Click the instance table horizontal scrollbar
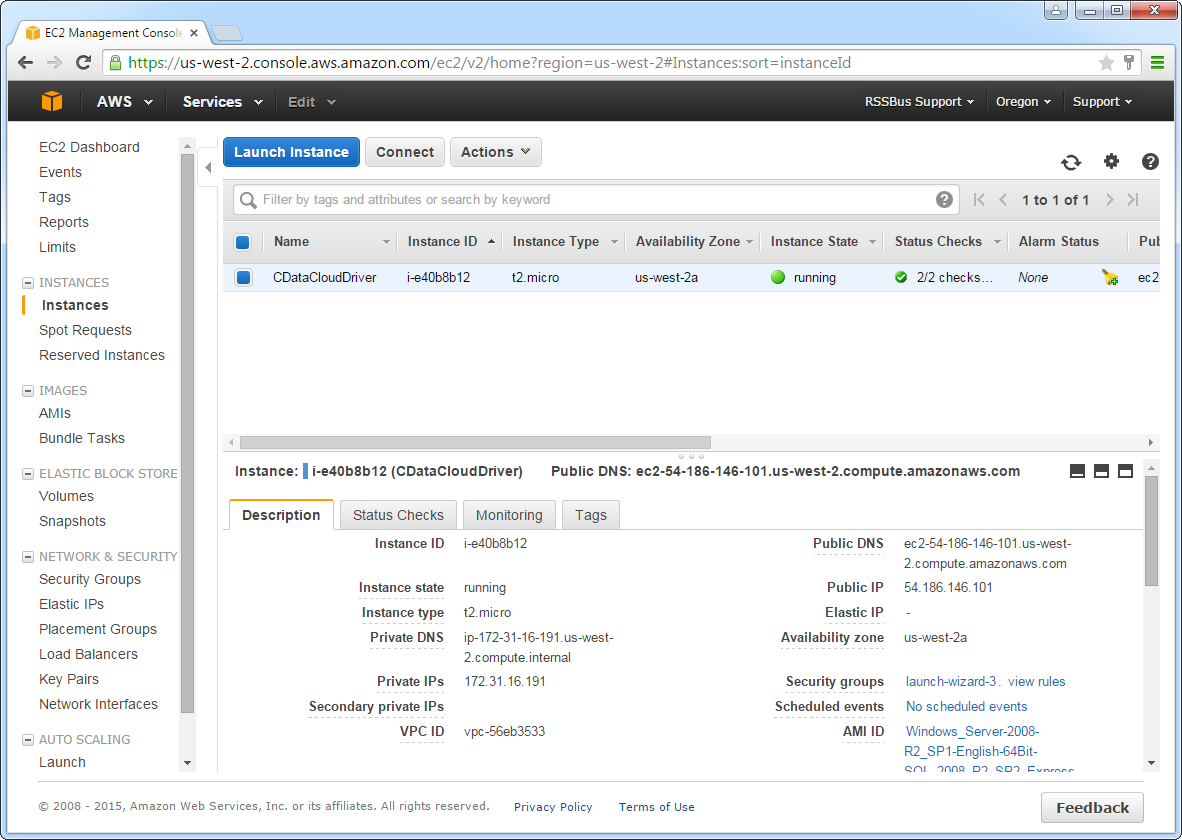The image size is (1182, 840). tap(475, 443)
